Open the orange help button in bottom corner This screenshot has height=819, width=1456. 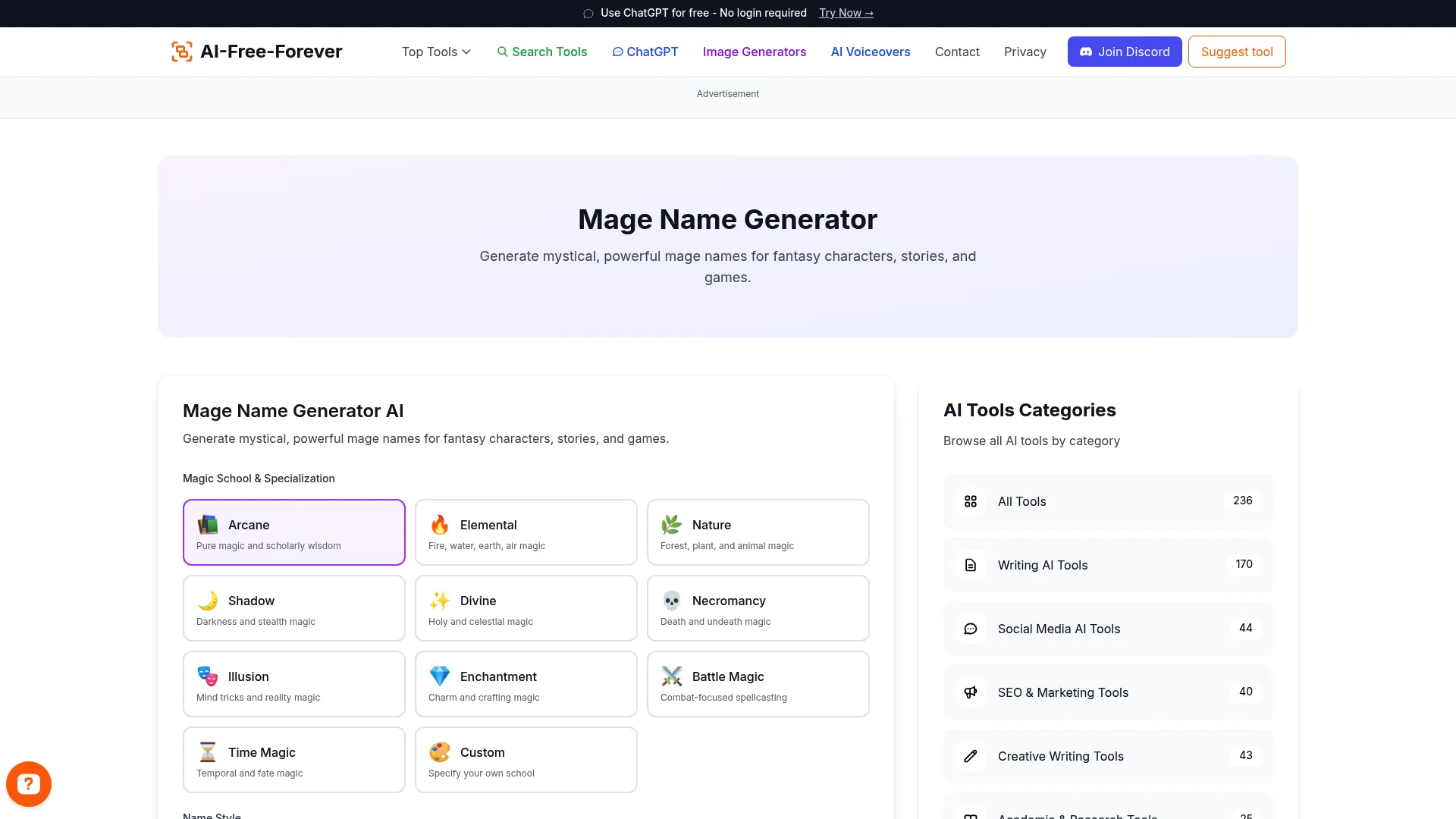coord(28,783)
